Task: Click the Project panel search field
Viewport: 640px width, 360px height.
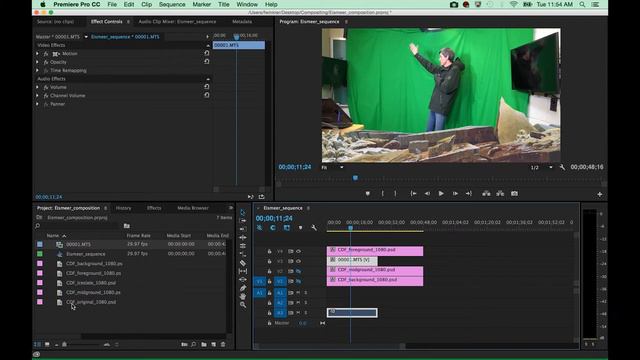Action: [79, 226]
